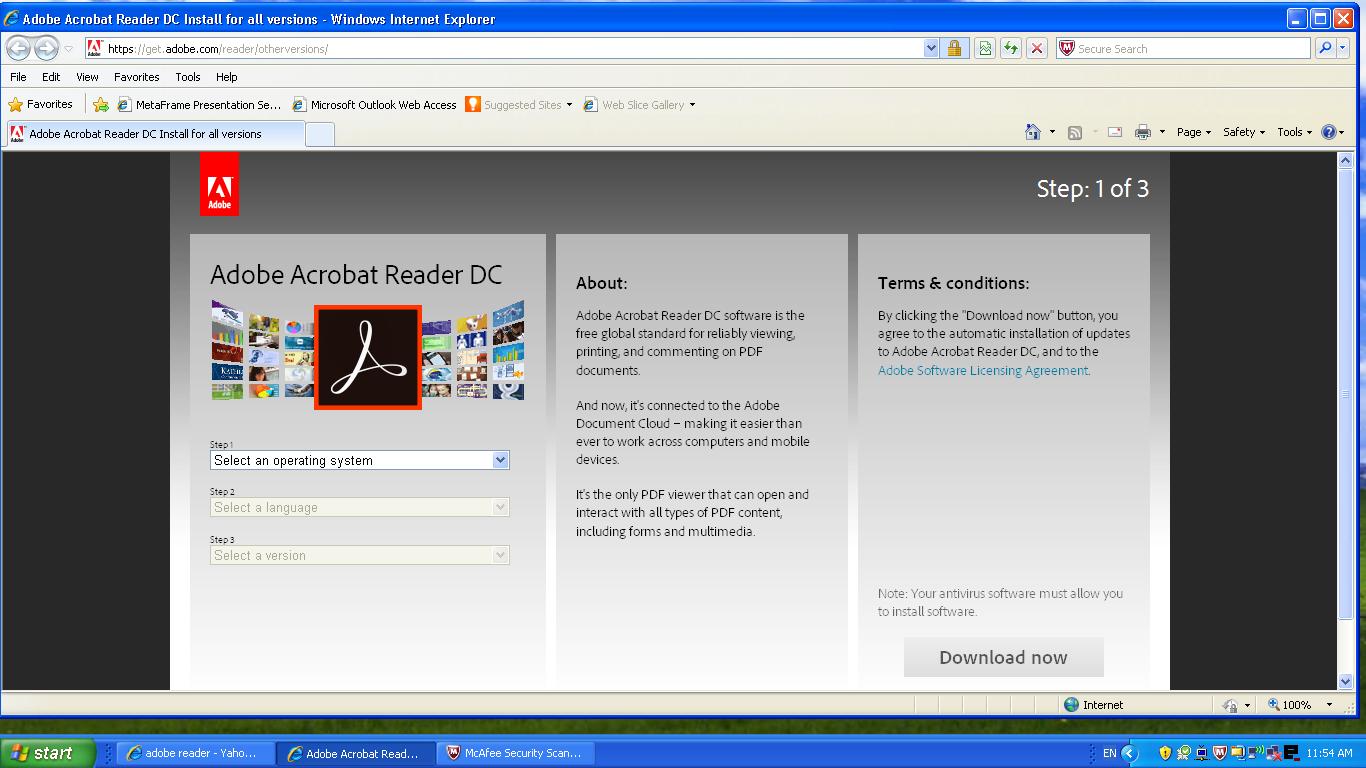Click the wireless network tray icon

pos(1255,753)
